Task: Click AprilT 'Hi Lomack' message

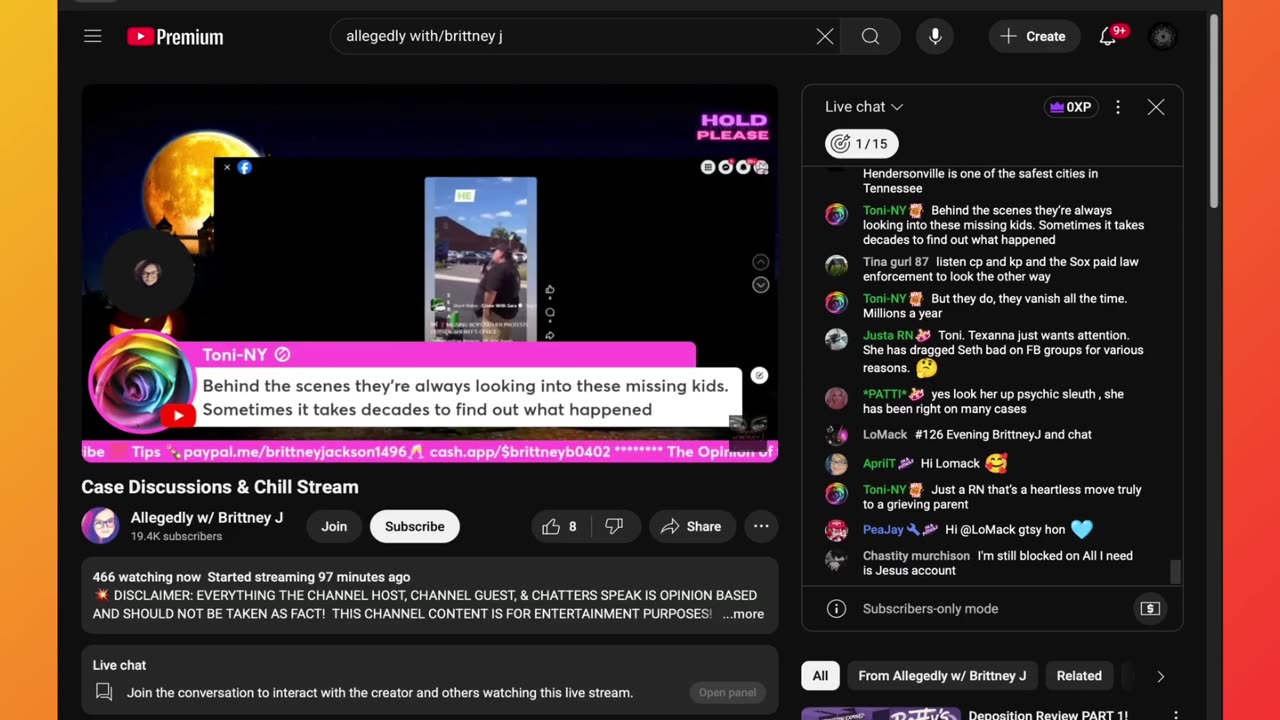Action: point(950,464)
